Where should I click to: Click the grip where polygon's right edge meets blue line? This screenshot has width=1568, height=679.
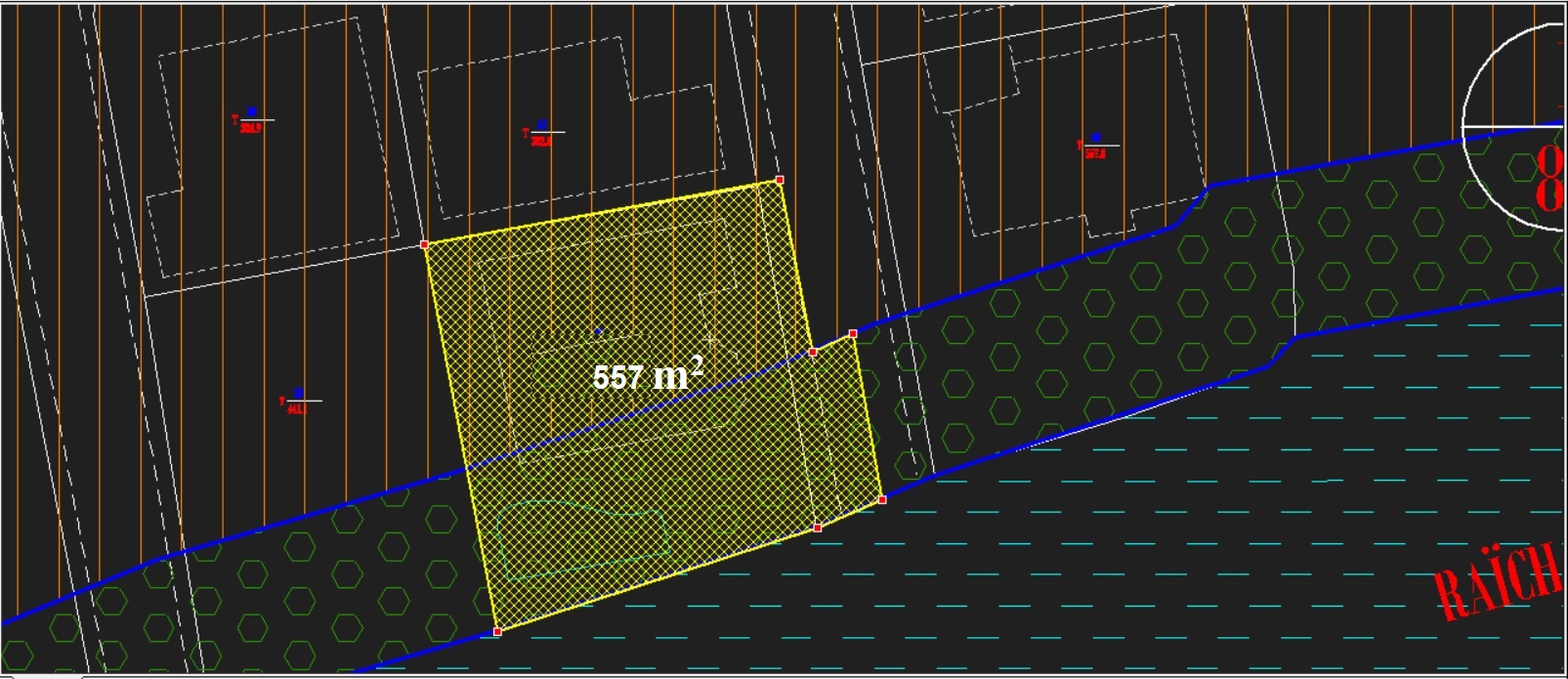[x=813, y=352]
